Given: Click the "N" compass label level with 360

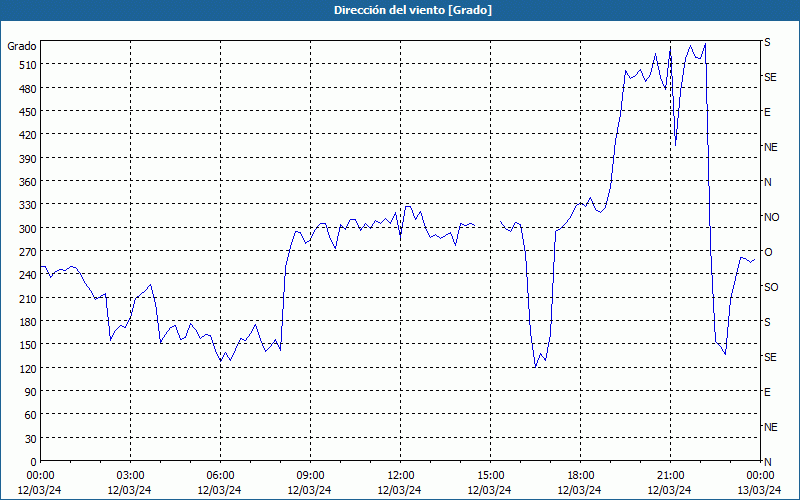Looking at the screenshot, I should pyautogui.click(x=767, y=182).
